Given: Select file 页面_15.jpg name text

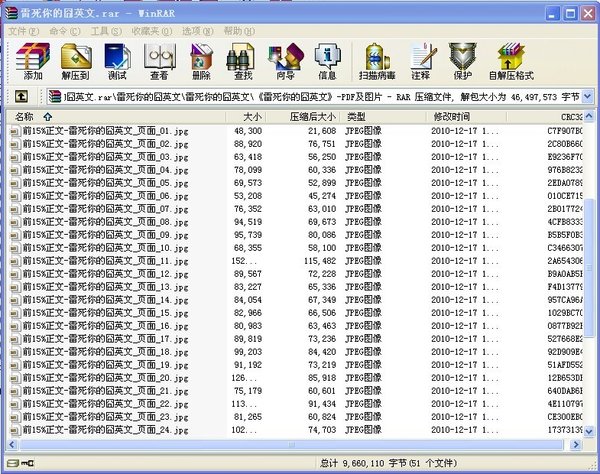Looking at the screenshot, I should coord(106,313).
